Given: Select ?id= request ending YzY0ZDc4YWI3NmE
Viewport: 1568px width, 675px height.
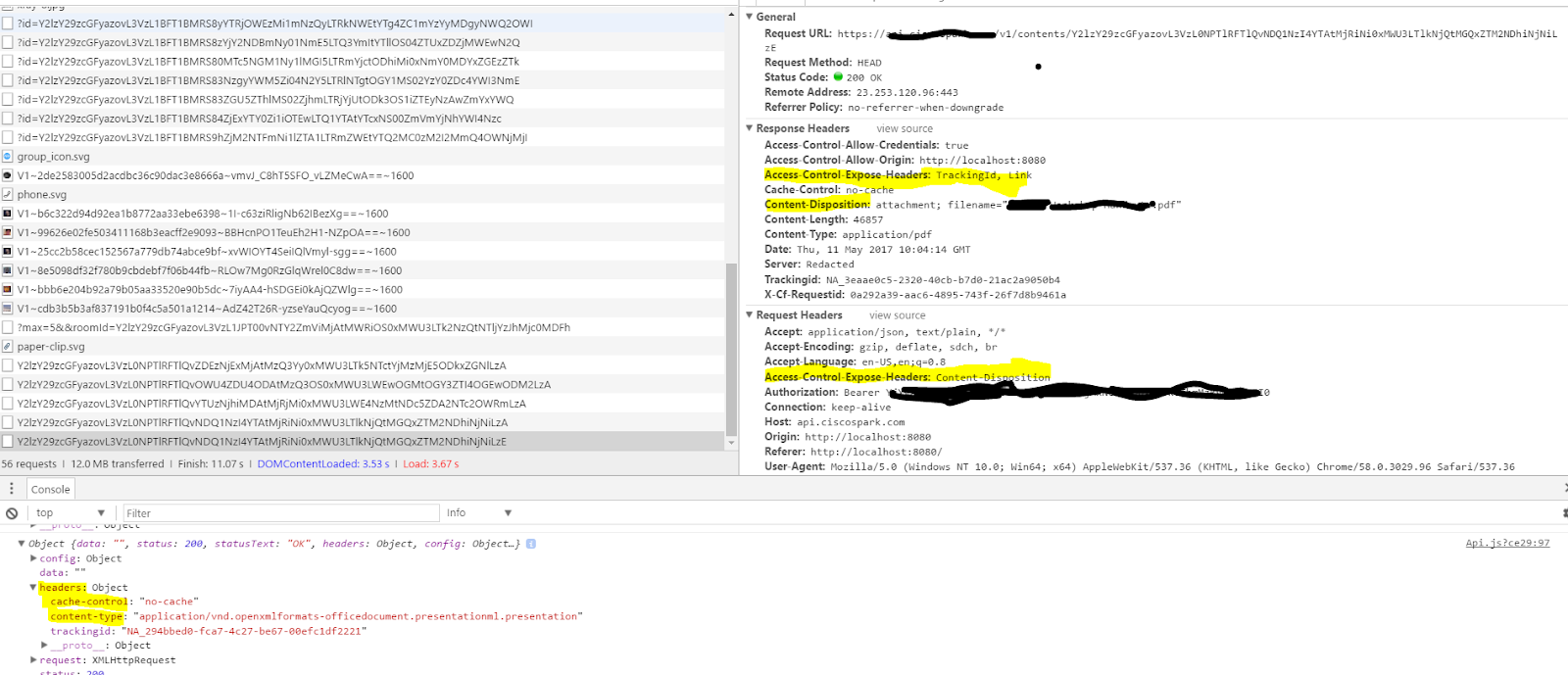Looking at the screenshot, I should [362, 81].
